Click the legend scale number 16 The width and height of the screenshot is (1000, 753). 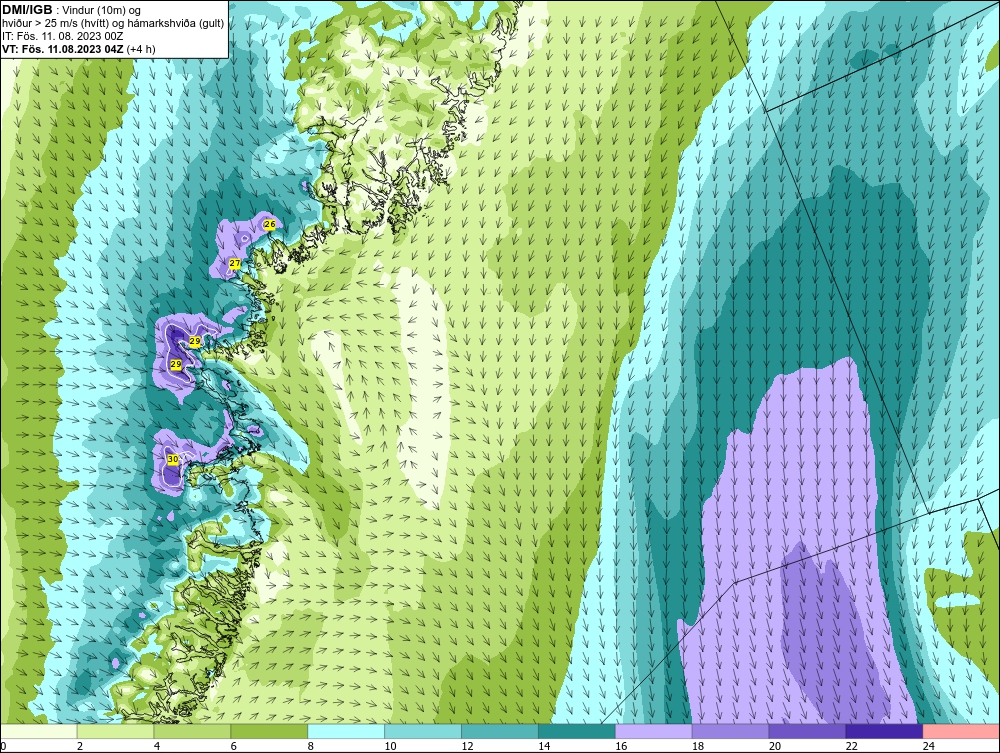point(621,746)
